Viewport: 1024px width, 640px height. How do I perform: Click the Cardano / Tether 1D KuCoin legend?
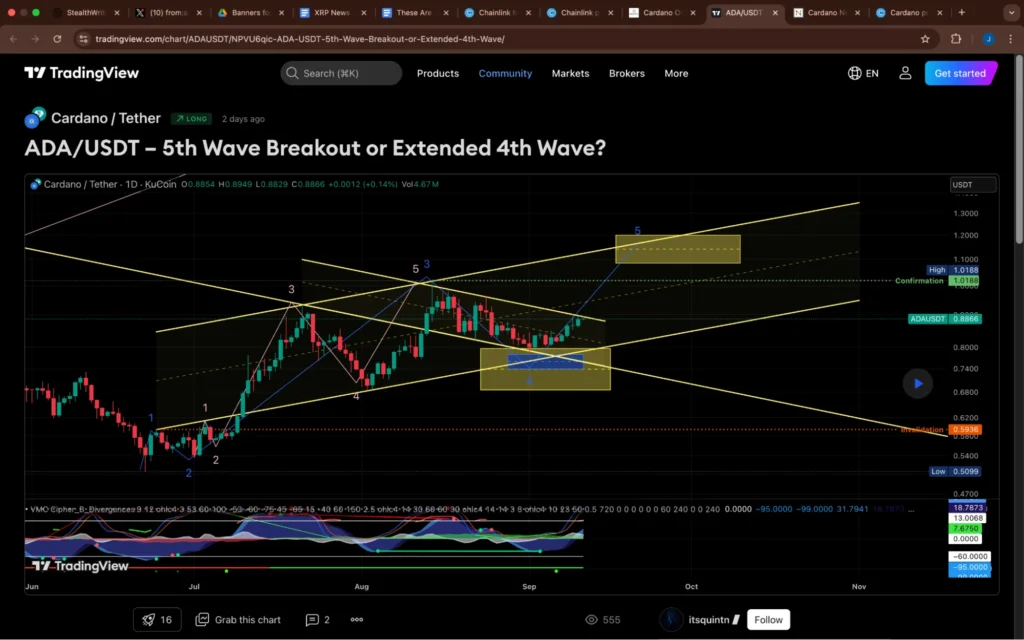pyautogui.click(x=110, y=184)
